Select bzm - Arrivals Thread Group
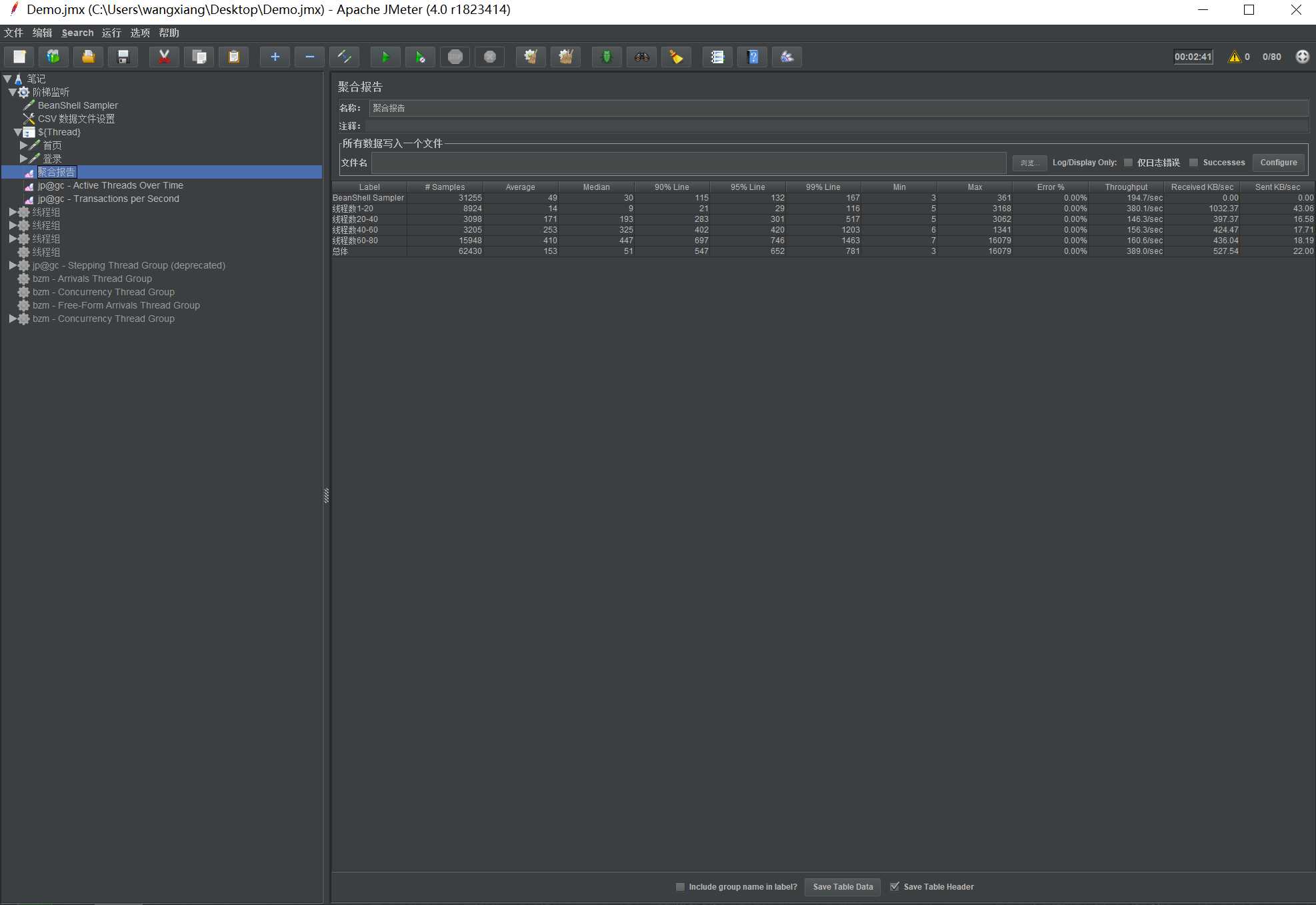This screenshot has height=905, width=1316. coord(92,279)
